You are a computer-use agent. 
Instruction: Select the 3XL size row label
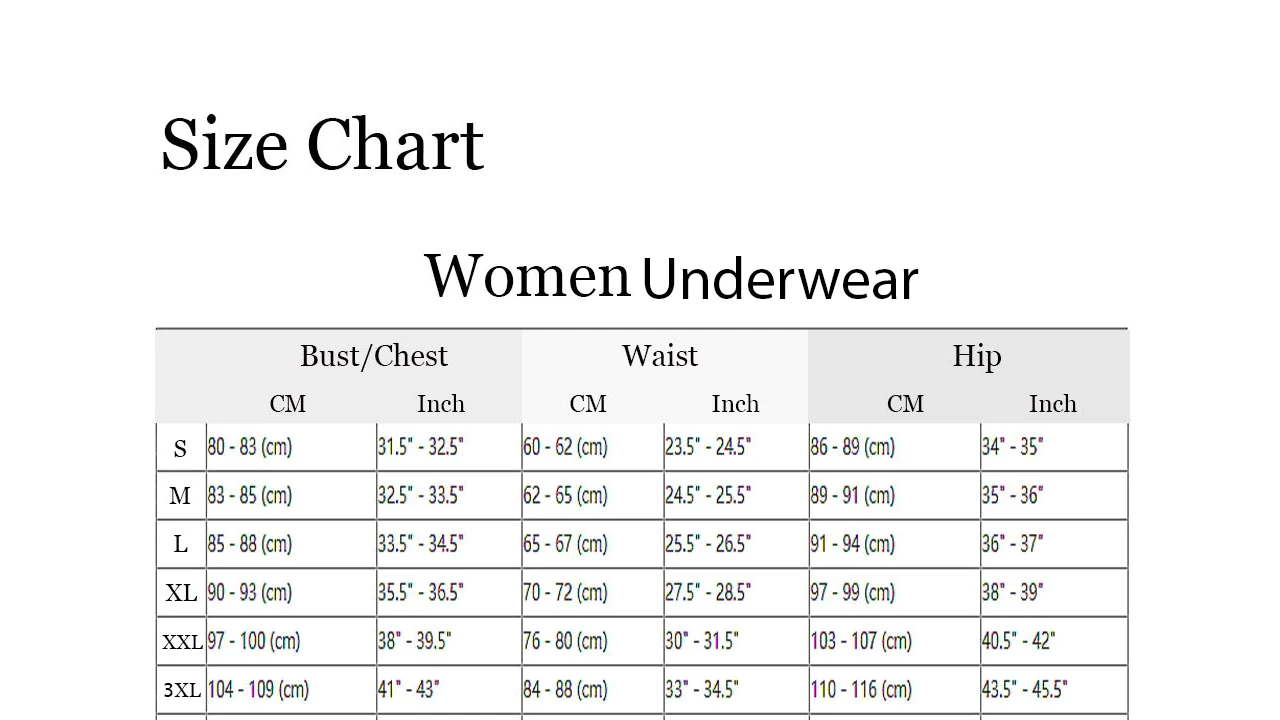click(182, 690)
